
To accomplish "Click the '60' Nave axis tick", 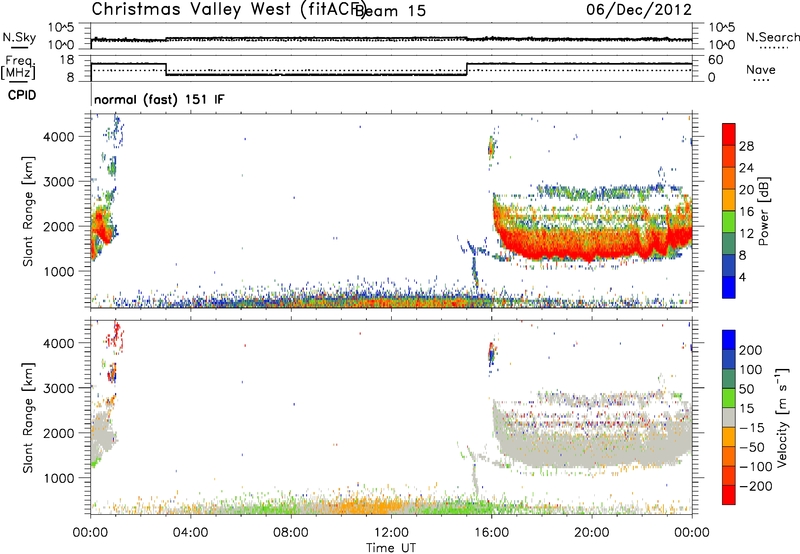I will (716, 60).
